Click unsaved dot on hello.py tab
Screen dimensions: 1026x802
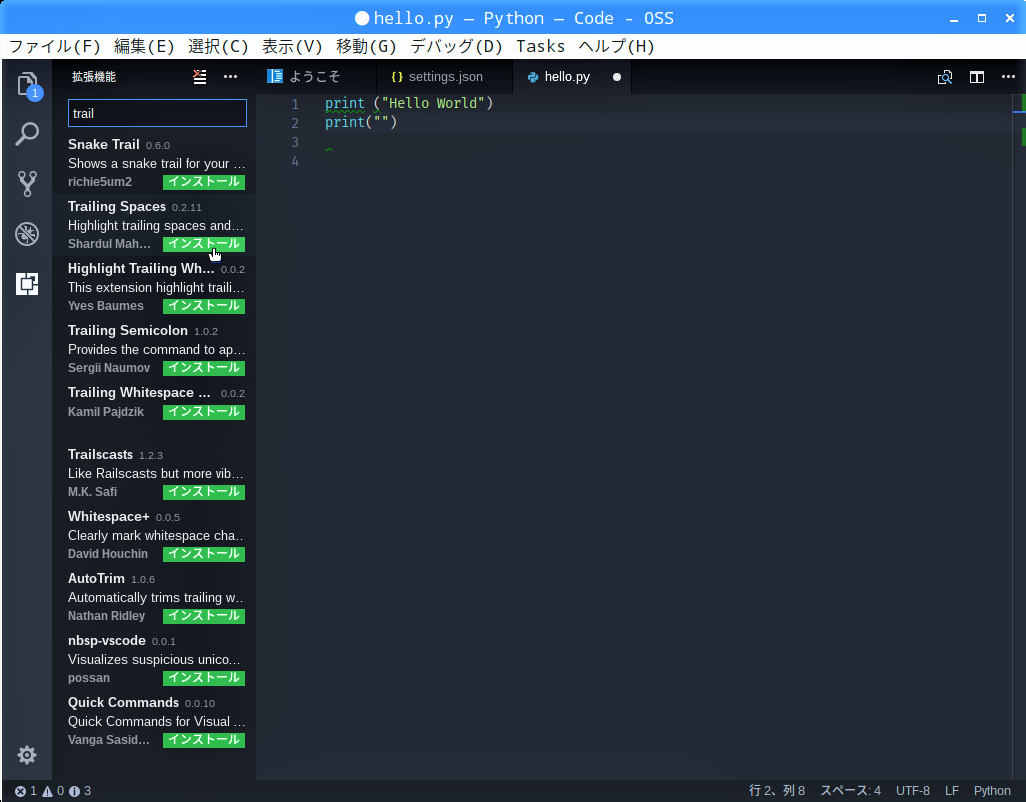616,77
